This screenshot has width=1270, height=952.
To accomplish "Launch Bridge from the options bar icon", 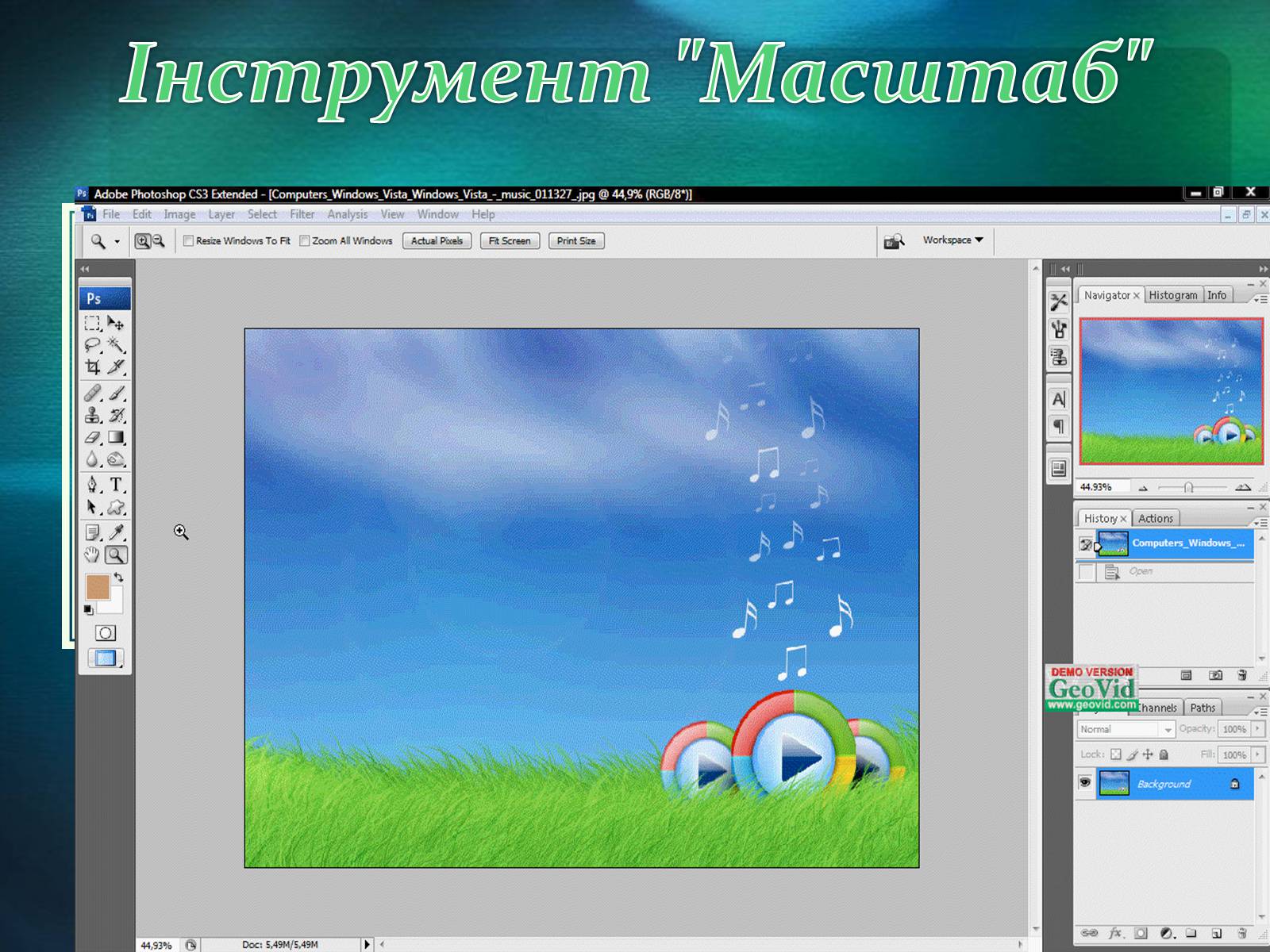I will [x=894, y=240].
